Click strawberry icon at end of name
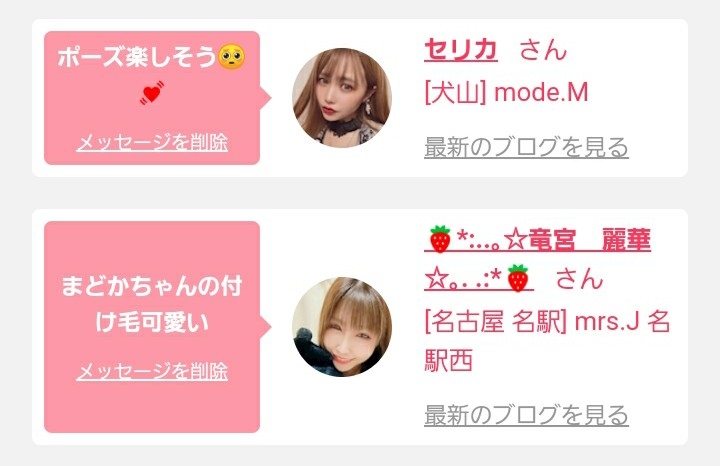720x466 pixels. pyautogui.click(x=518, y=278)
